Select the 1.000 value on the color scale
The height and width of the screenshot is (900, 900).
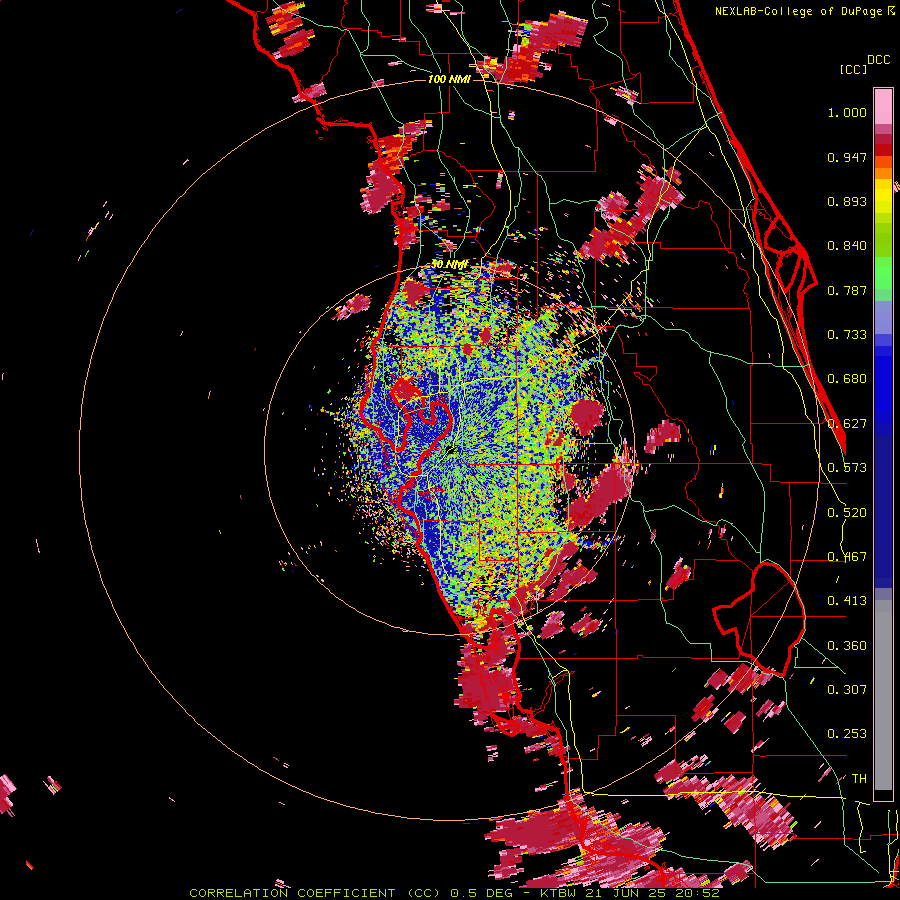[x=847, y=112]
